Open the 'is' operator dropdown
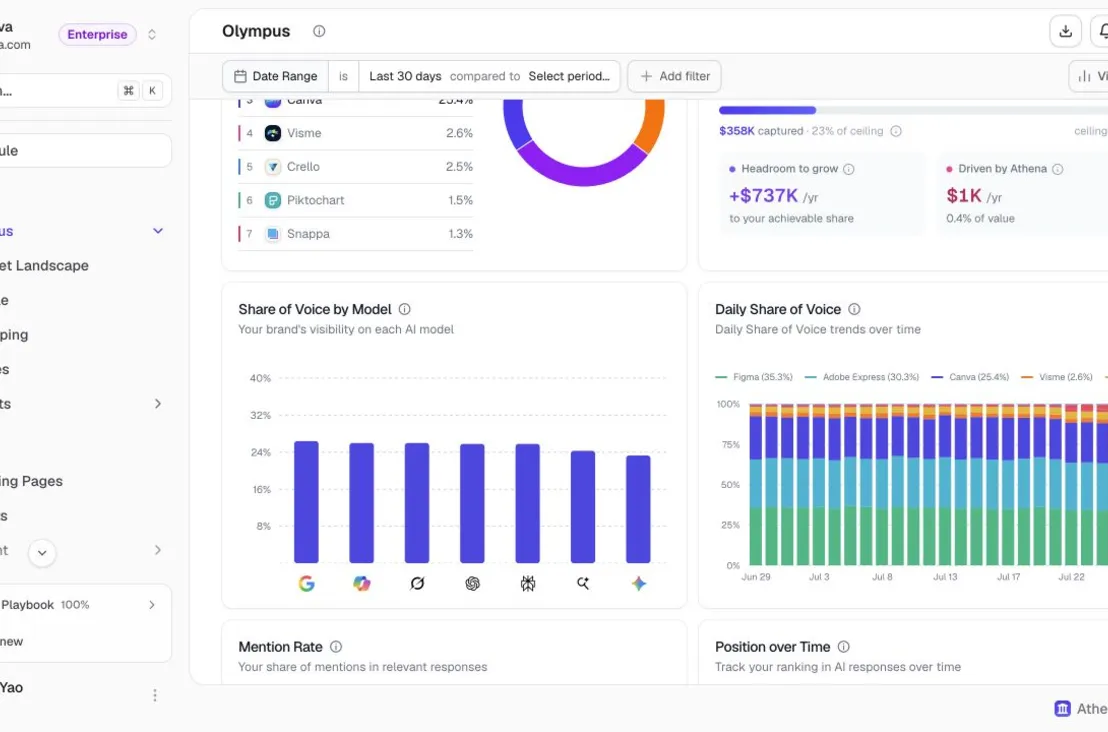Viewport: 1108px width, 732px height. click(x=343, y=76)
